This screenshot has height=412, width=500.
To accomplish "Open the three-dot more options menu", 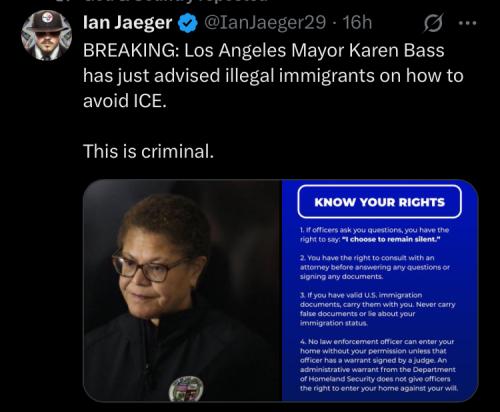I will 467,23.
